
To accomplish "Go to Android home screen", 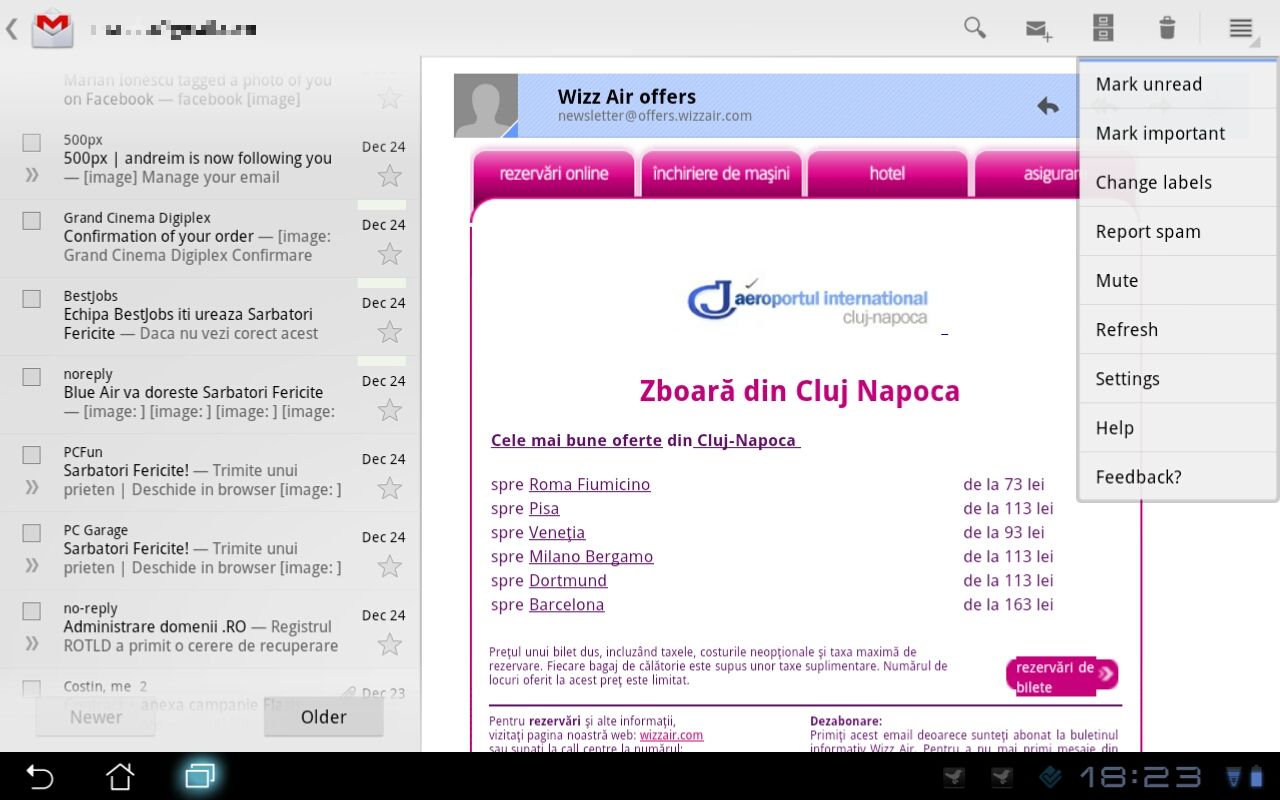I will (x=120, y=776).
